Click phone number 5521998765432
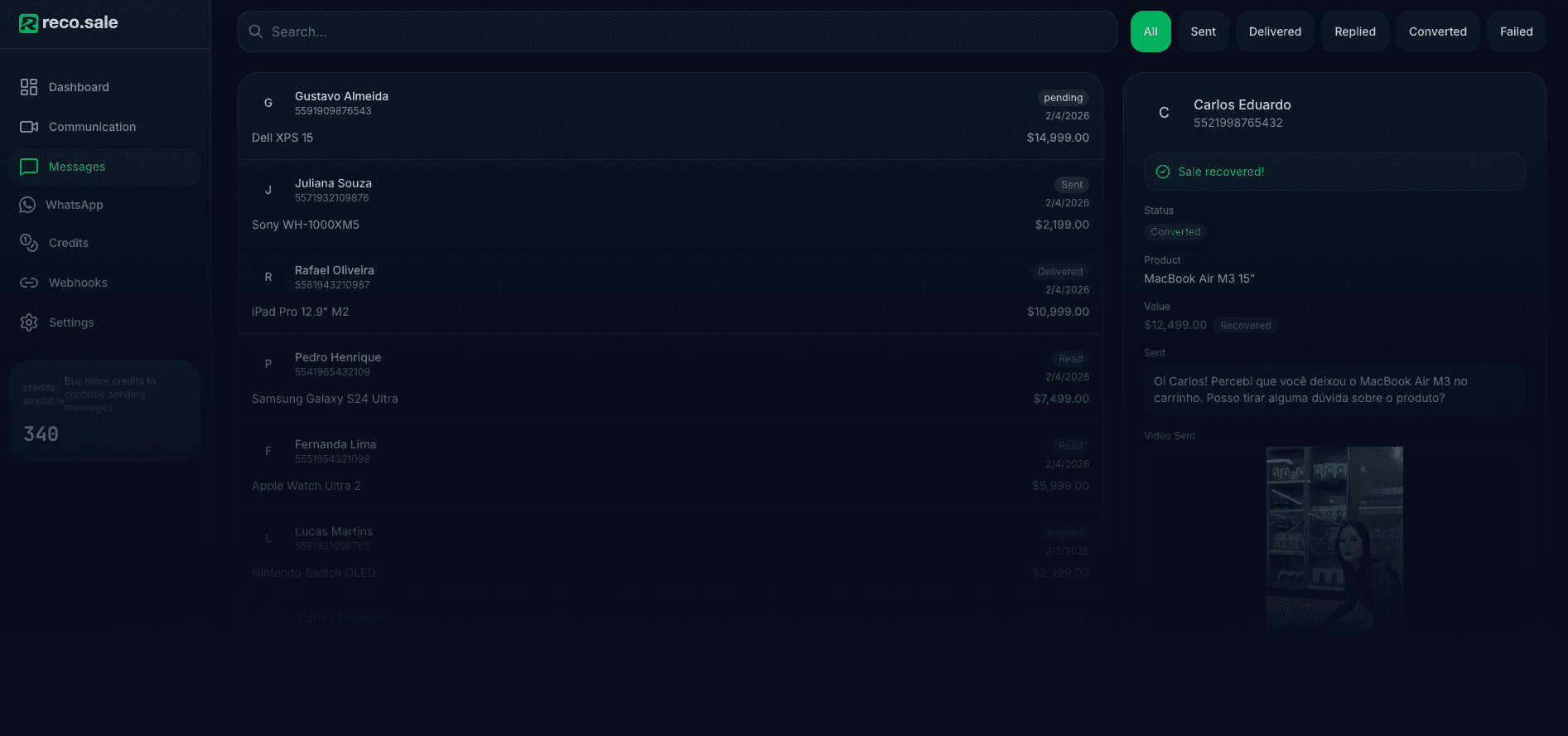Screen dimensions: 1568x736 [x=1238, y=123]
